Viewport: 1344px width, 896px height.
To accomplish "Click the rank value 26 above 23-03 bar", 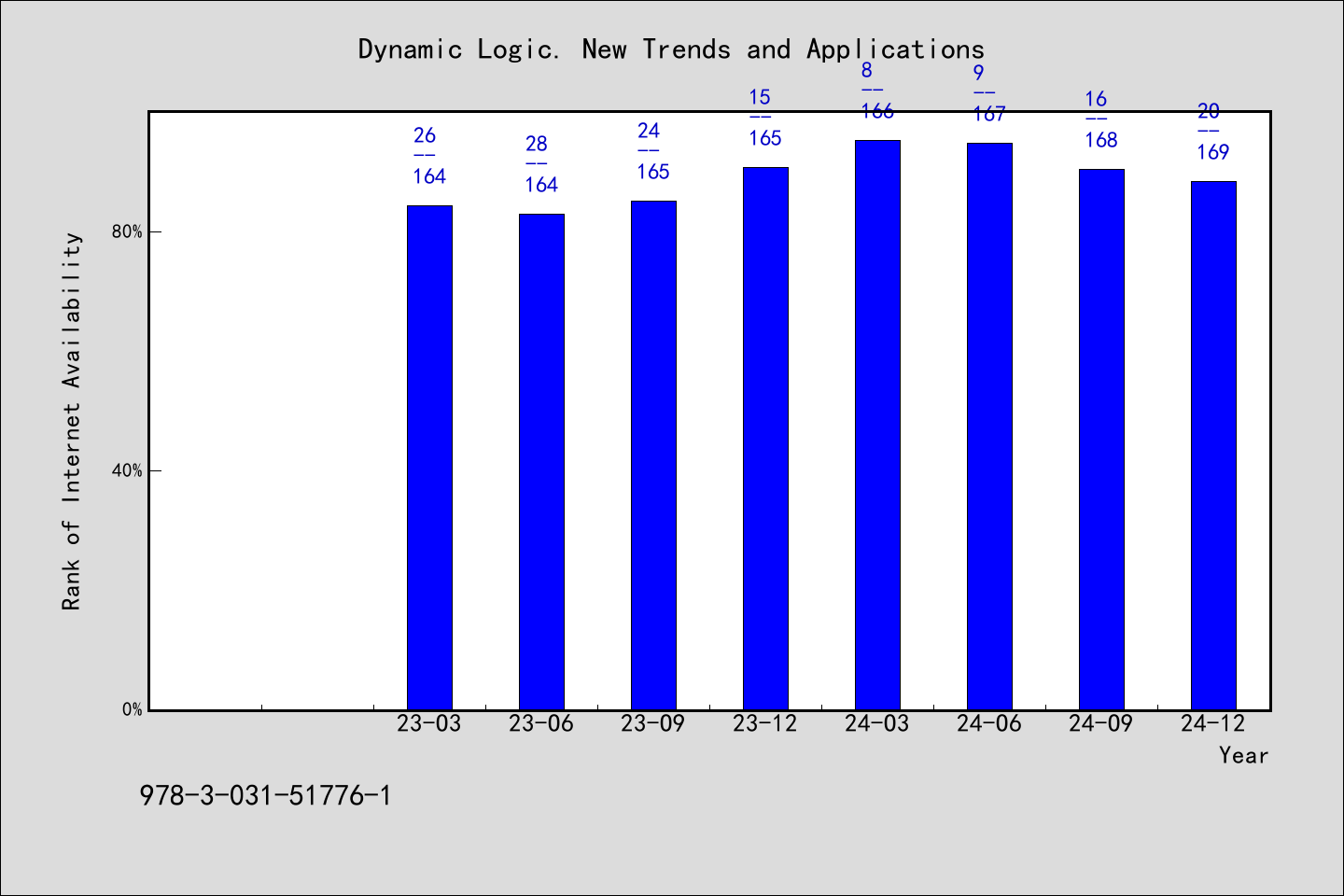I will click(425, 135).
